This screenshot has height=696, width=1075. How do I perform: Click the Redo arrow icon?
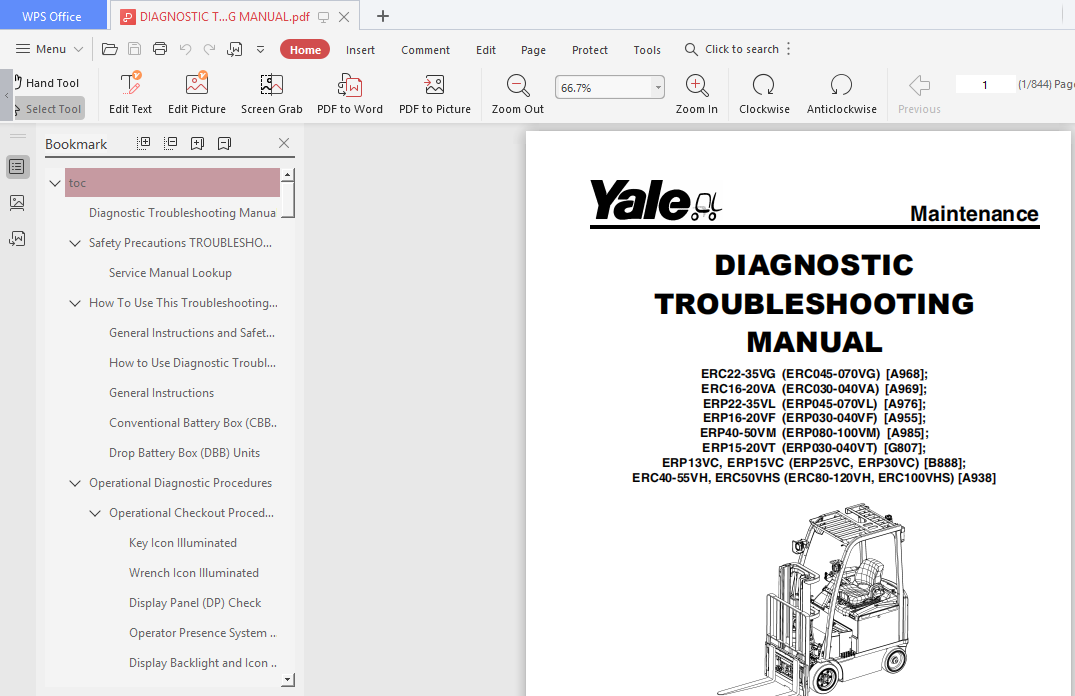coord(209,49)
